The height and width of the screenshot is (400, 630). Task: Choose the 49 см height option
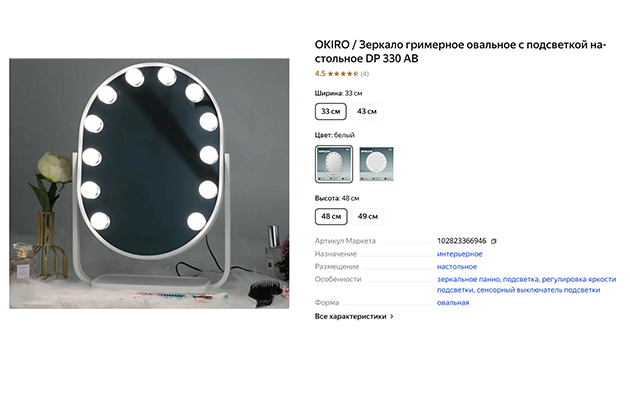pyautogui.click(x=368, y=216)
